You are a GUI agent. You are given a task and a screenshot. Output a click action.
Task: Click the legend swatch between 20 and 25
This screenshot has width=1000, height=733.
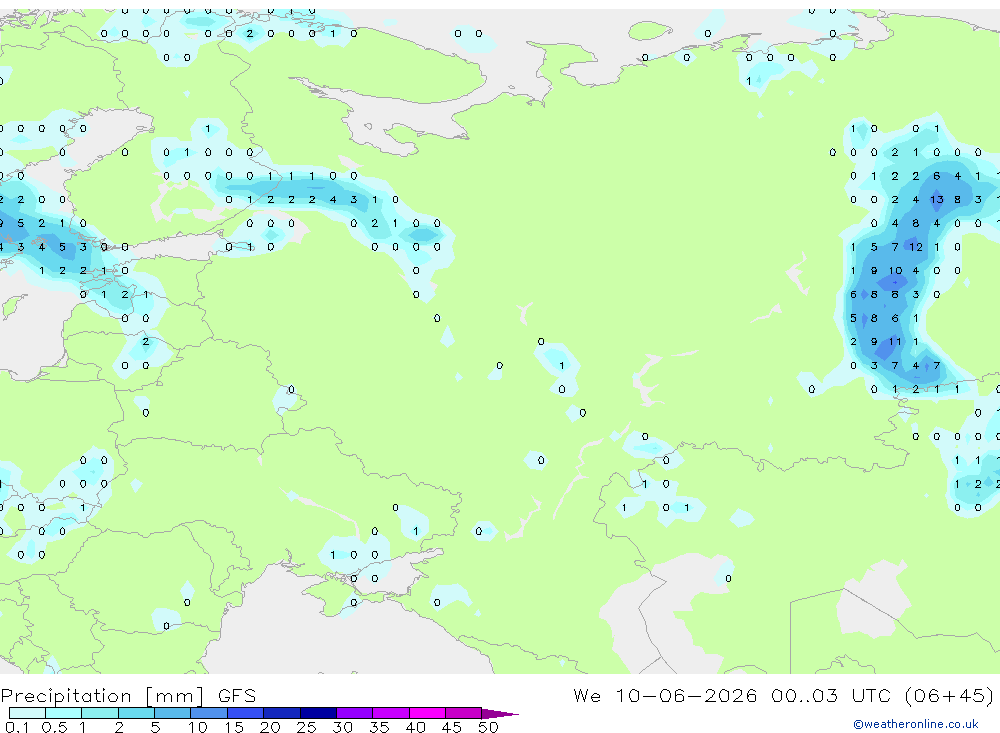282,713
